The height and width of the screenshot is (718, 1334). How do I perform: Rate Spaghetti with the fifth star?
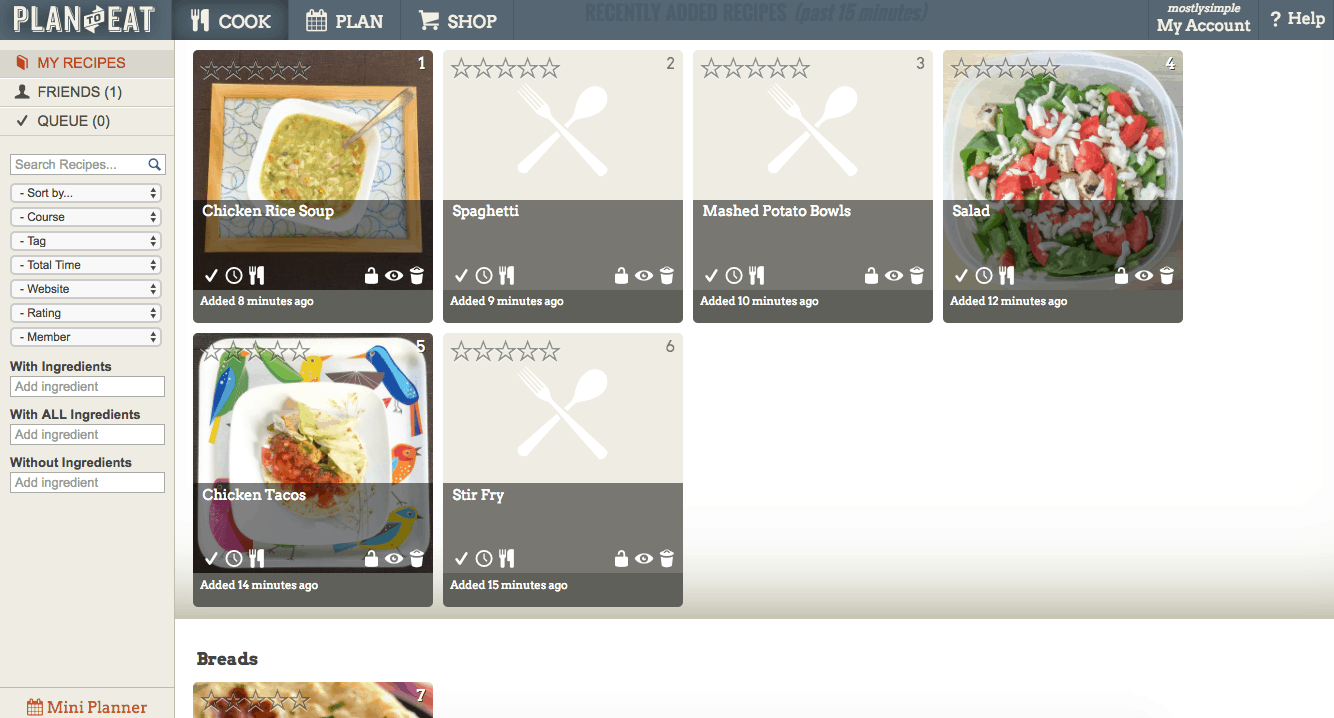coord(548,69)
